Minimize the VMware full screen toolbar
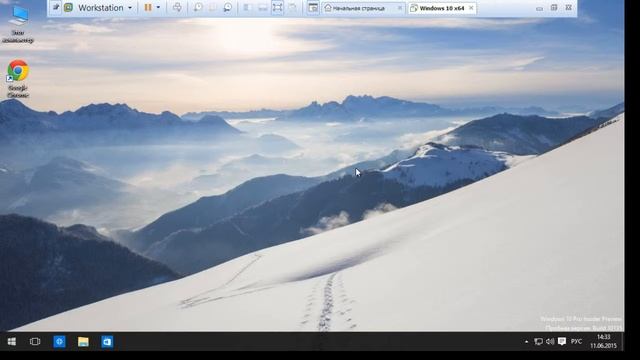The height and width of the screenshot is (360, 640). [540, 8]
